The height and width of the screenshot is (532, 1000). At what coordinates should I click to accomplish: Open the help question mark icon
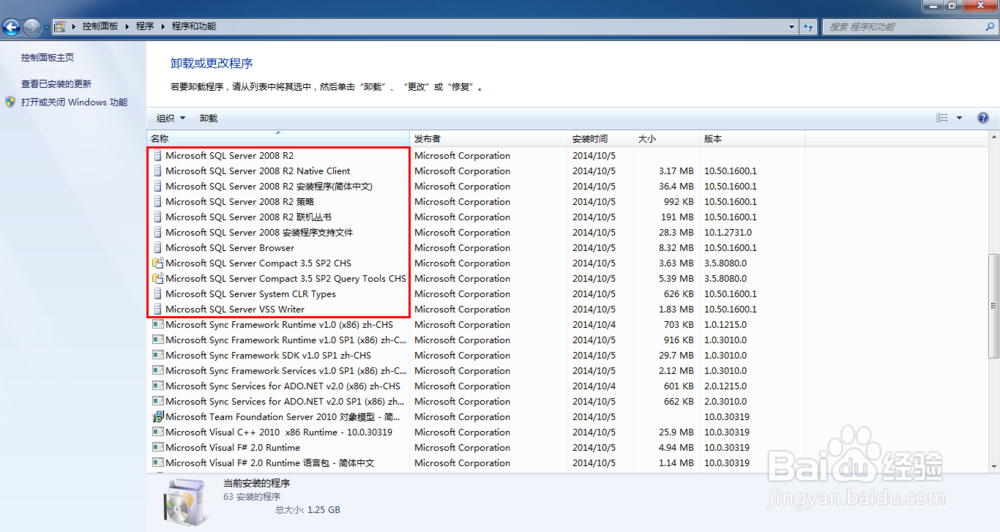(983, 118)
